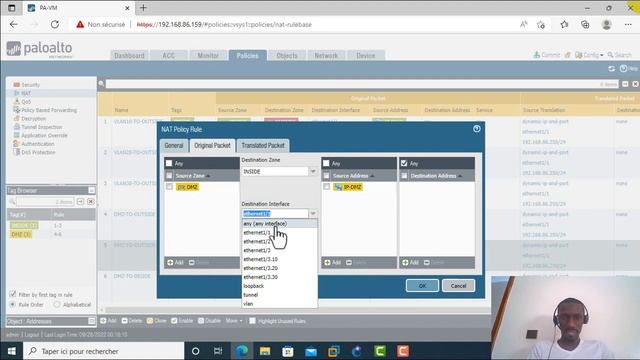Confirm the NAT rule with OK

(x=422, y=286)
